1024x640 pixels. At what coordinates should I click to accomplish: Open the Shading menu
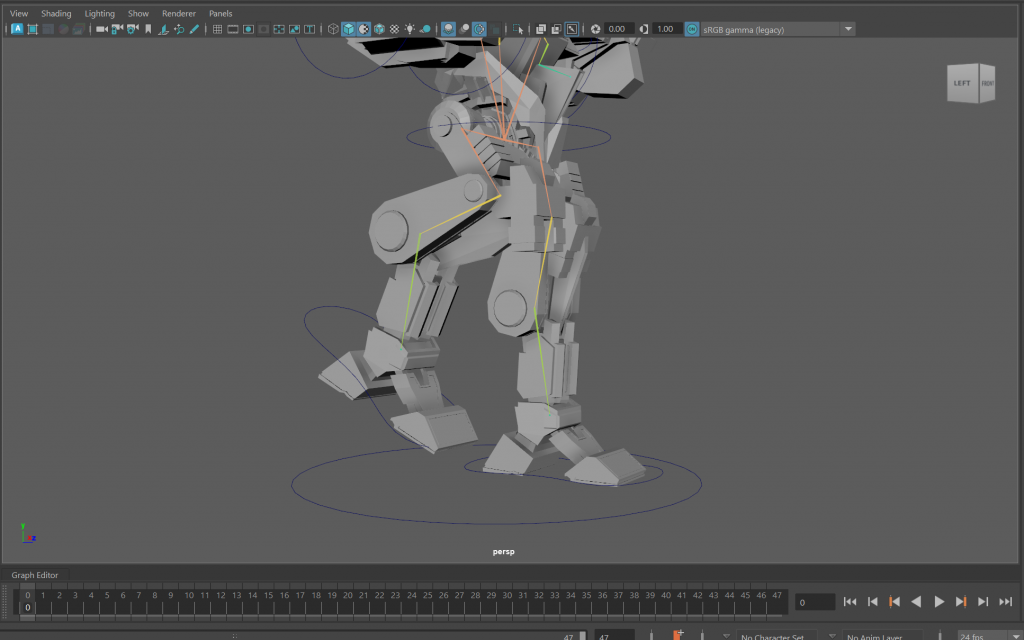[56, 13]
